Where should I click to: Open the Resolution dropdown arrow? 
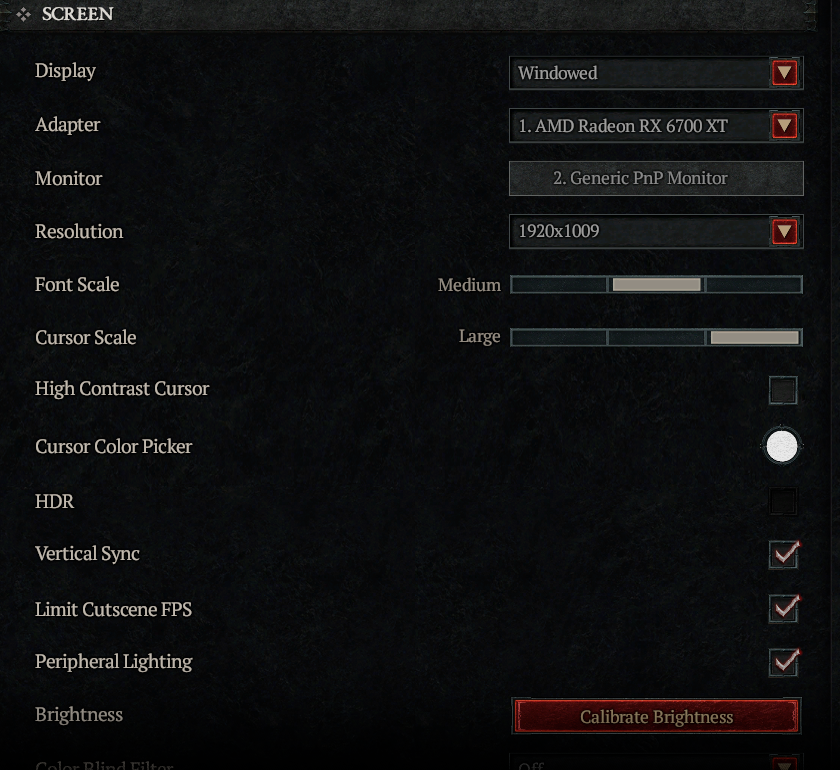tap(784, 231)
